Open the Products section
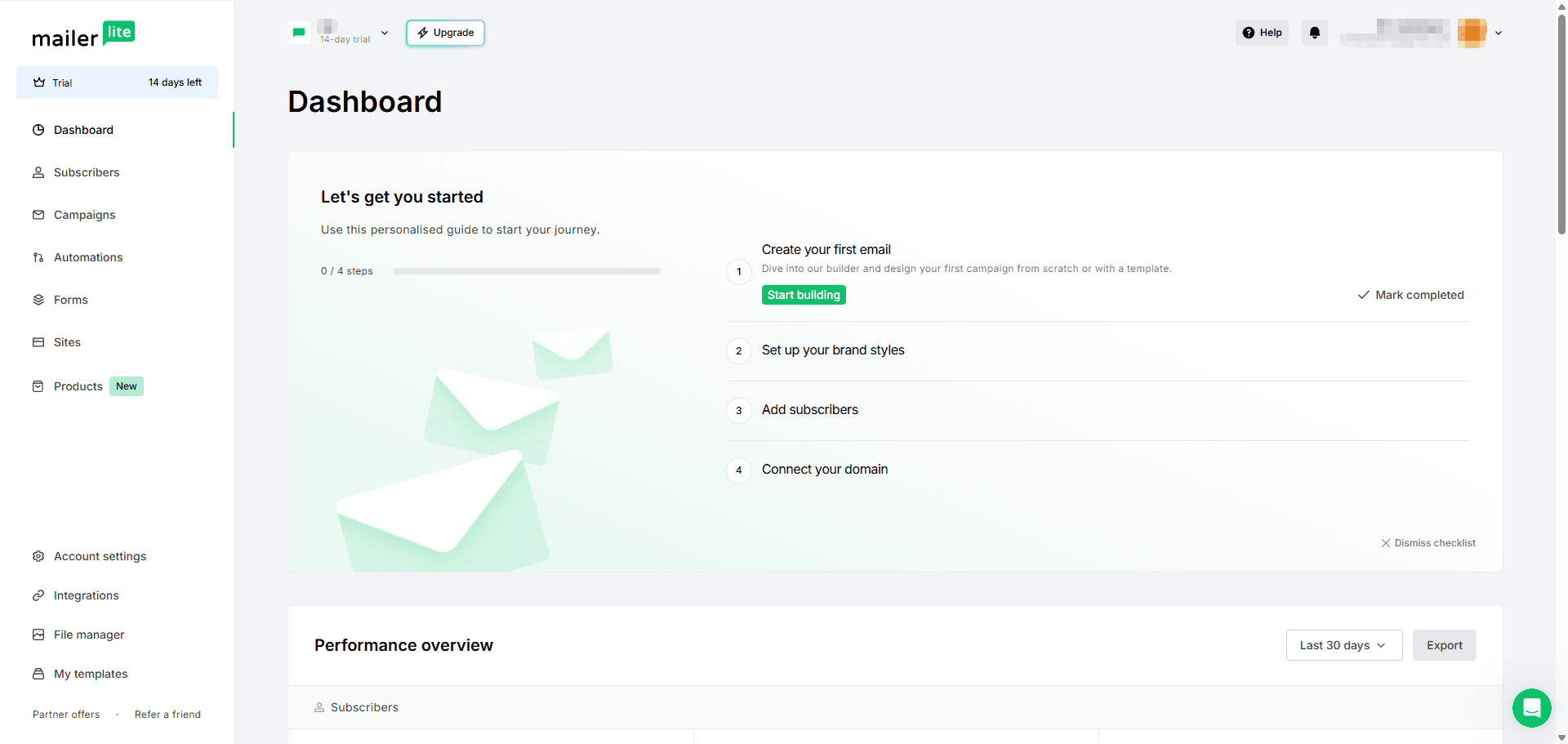The height and width of the screenshot is (744, 1568). point(78,386)
